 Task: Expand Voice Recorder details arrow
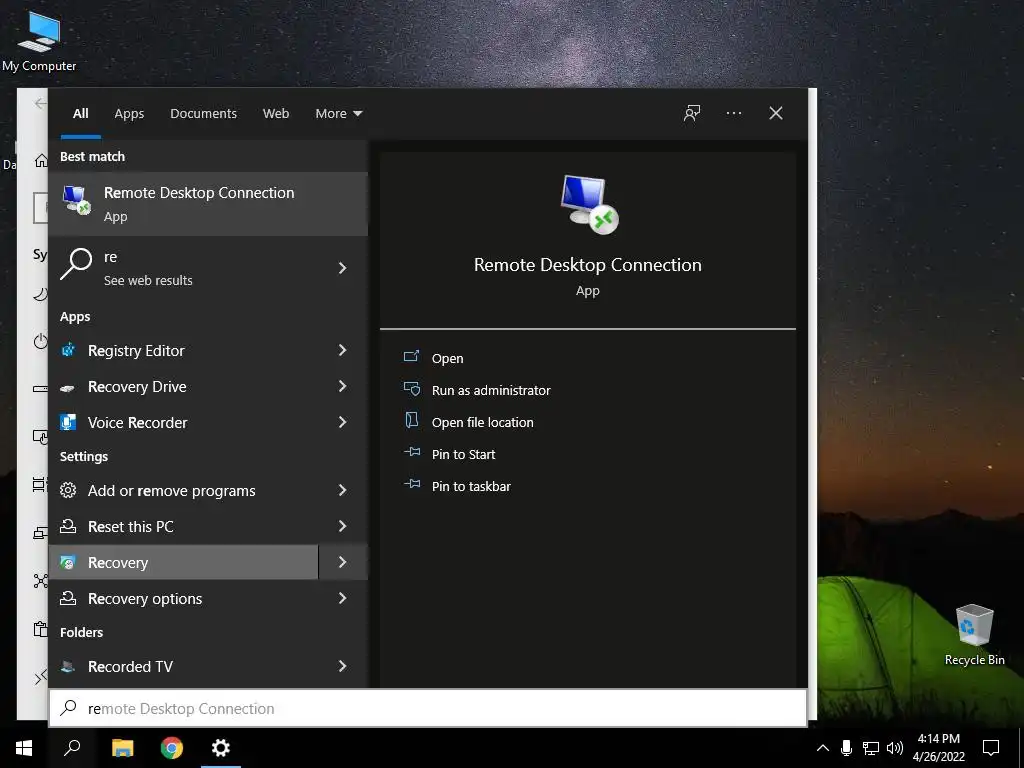tap(342, 423)
